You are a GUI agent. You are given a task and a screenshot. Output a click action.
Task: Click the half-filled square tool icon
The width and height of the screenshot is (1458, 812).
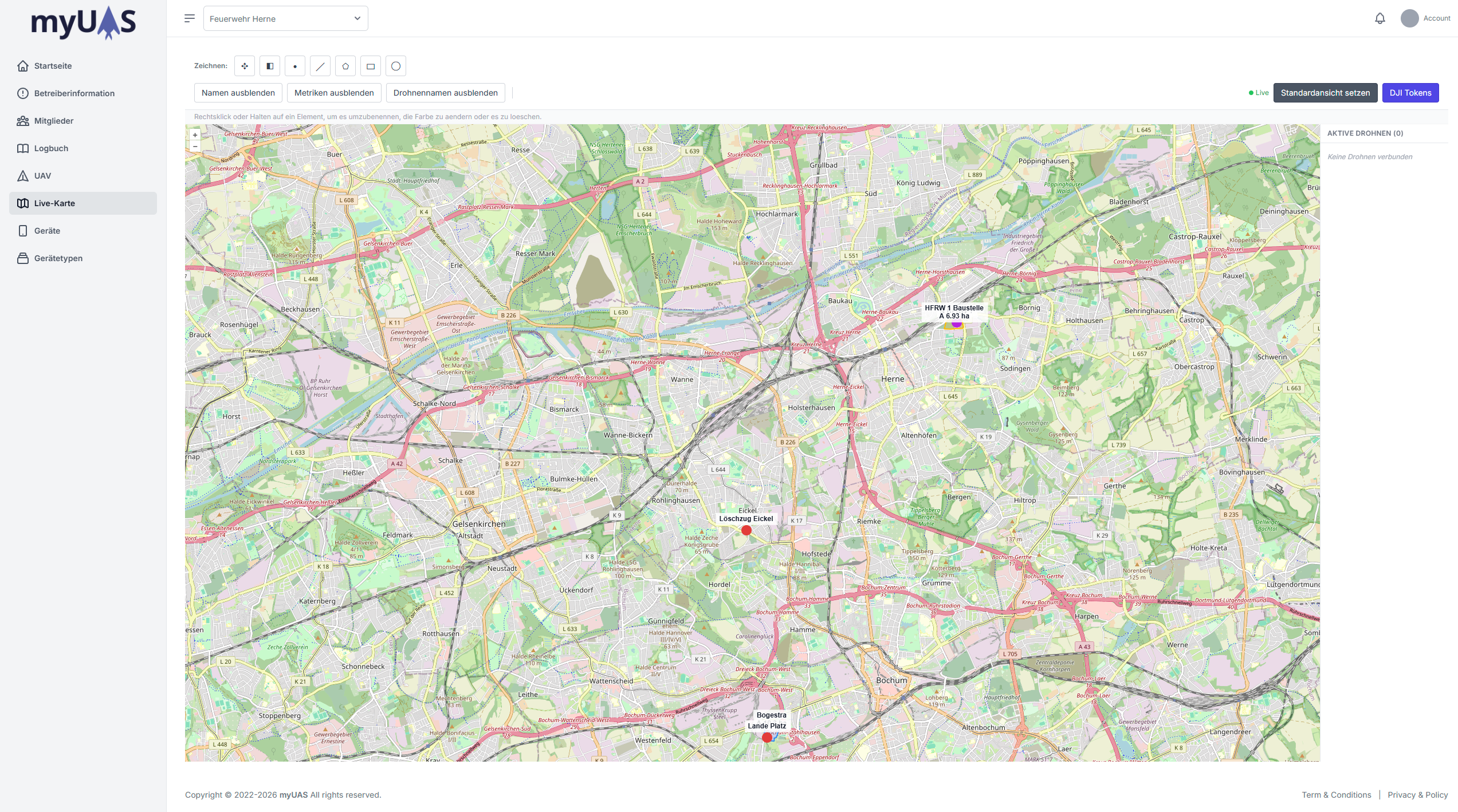(270, 66)
